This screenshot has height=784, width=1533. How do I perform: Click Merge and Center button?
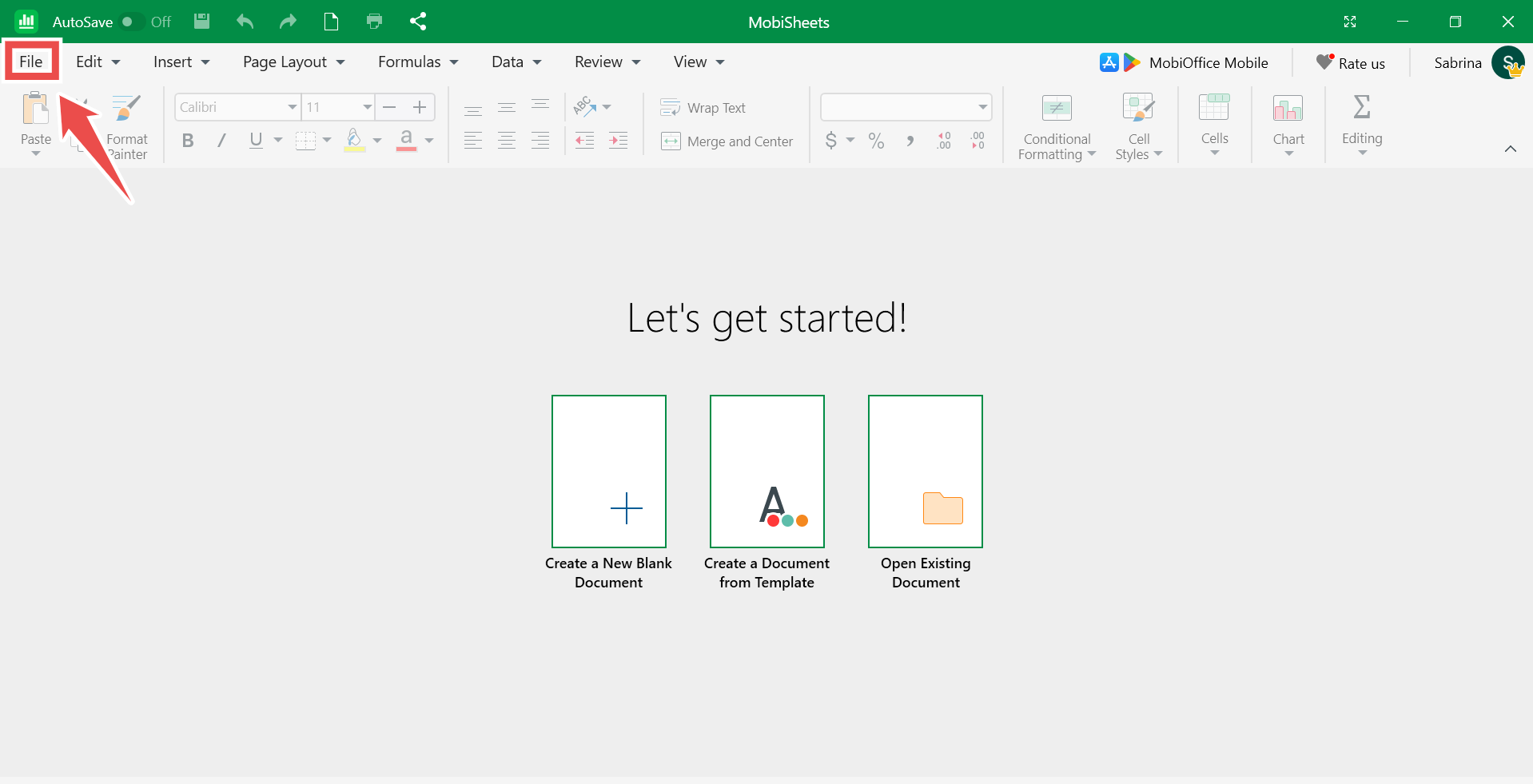(727, 141)
